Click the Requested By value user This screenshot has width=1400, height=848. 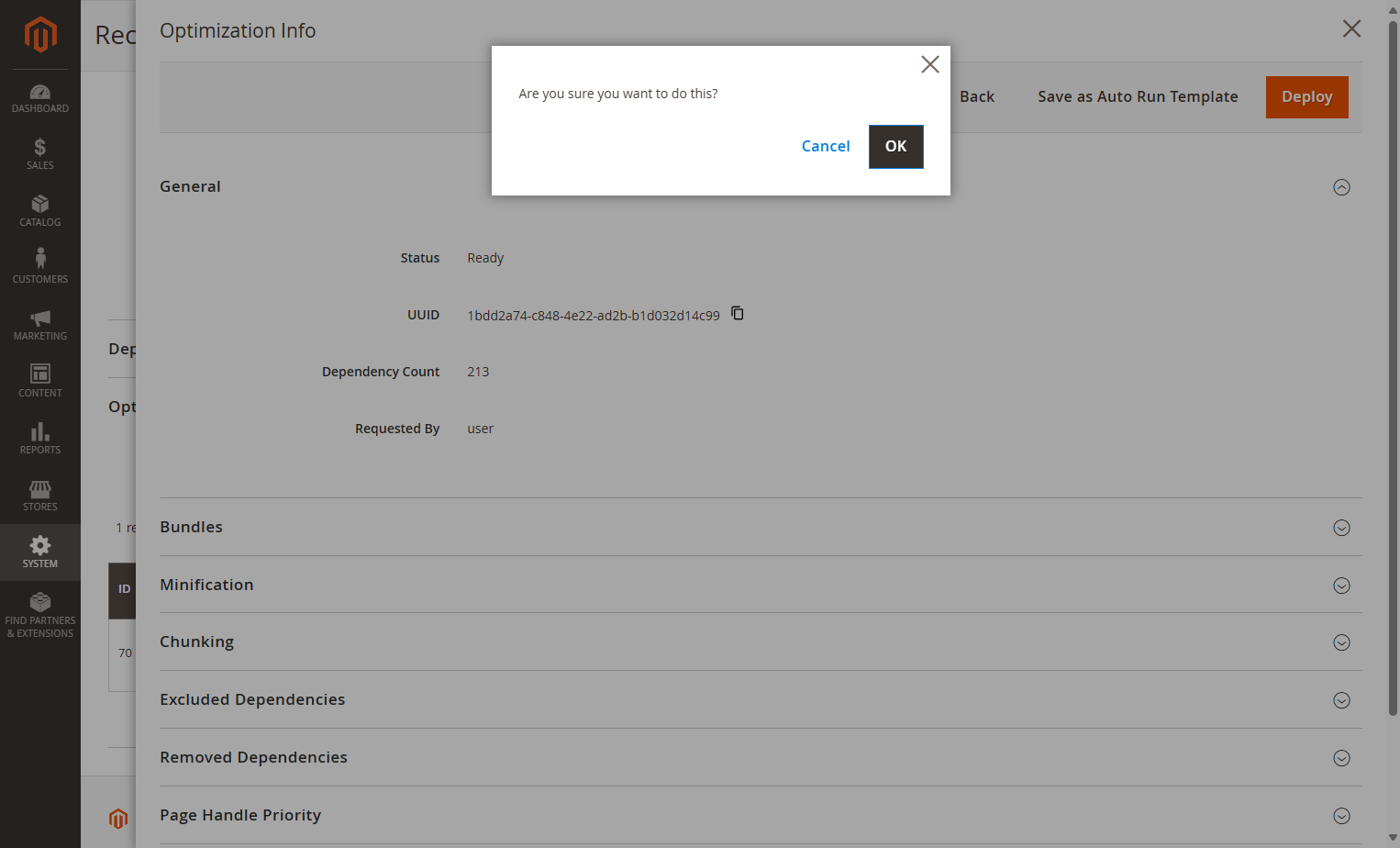click(x=480, y=429)
